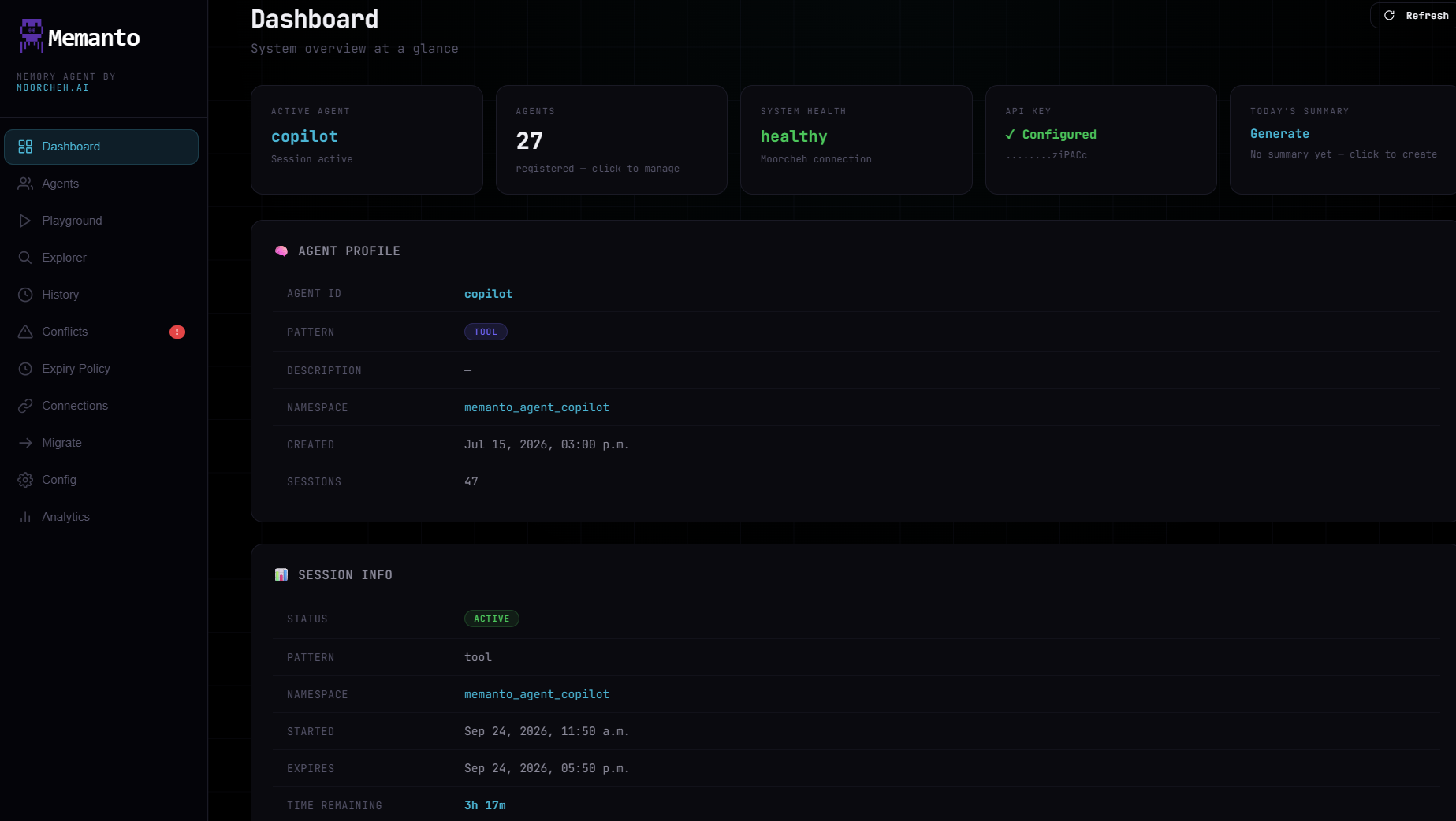The image size is (1456, 821).
Task: Click the Memanto brand name
Action: pos(94,38)
